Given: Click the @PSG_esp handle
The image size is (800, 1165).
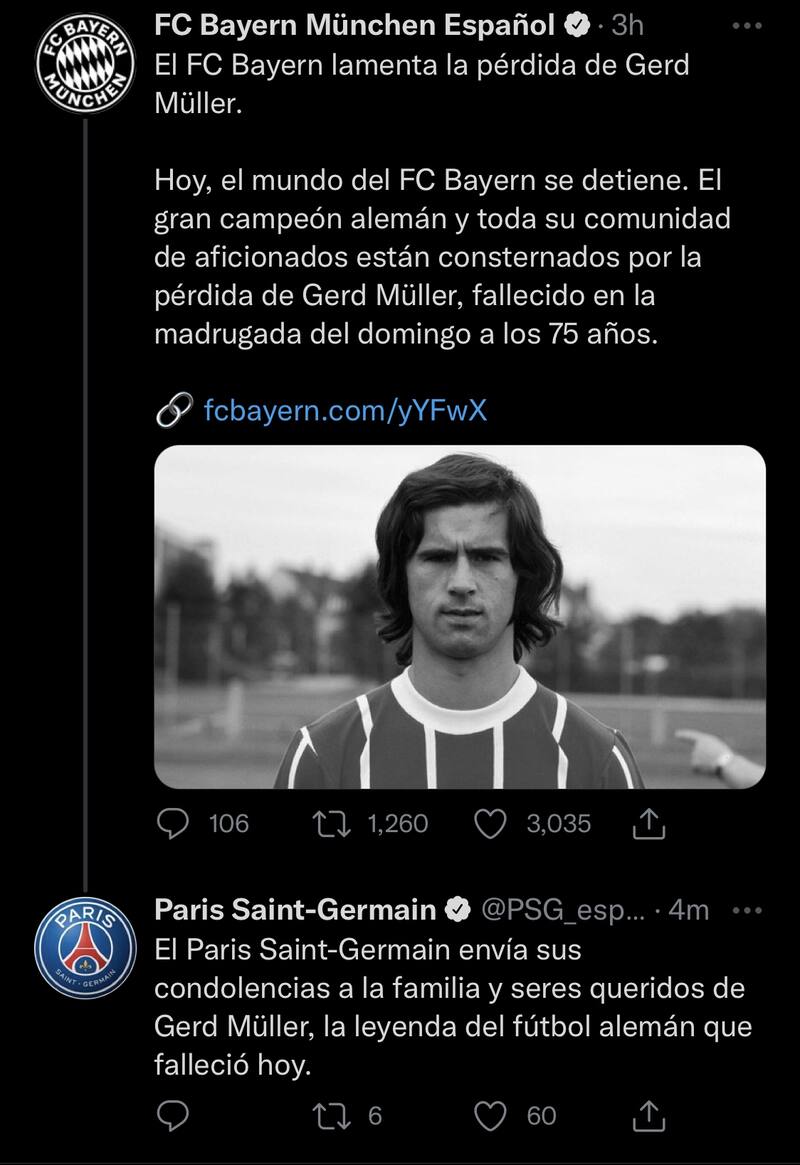Looking at the screenshot, I should (565, 910).
